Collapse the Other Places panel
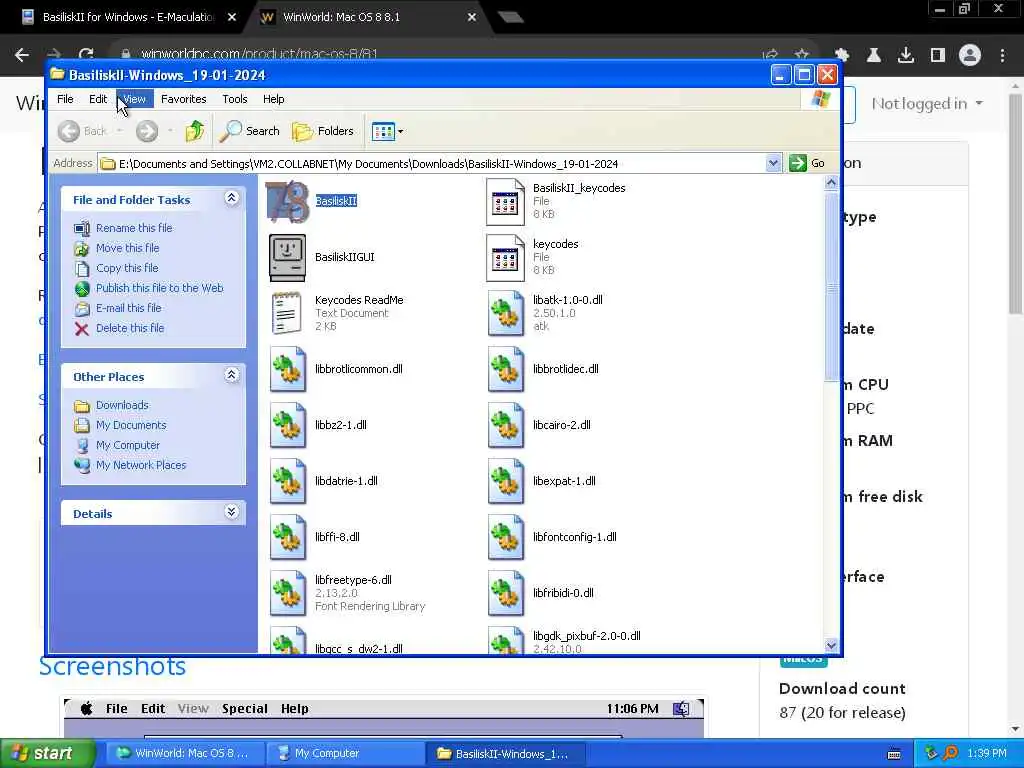 (232, 375)
